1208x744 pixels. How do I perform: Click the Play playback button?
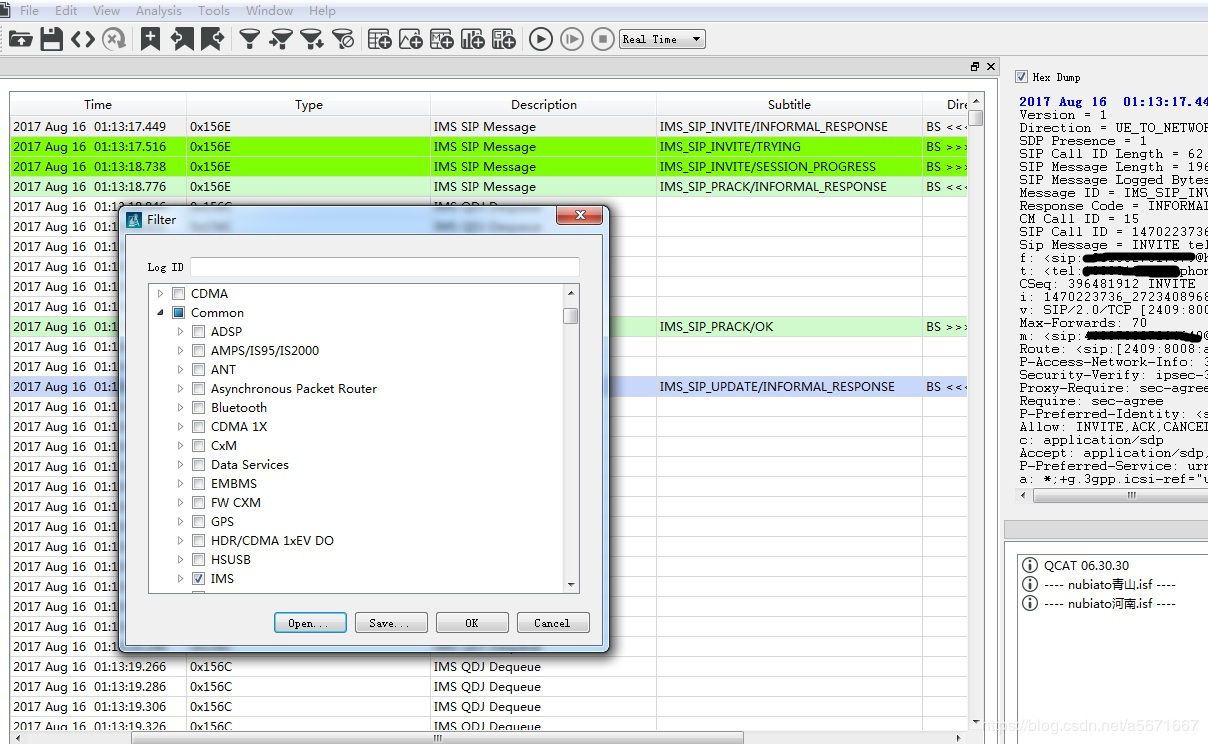pos(540,39)
